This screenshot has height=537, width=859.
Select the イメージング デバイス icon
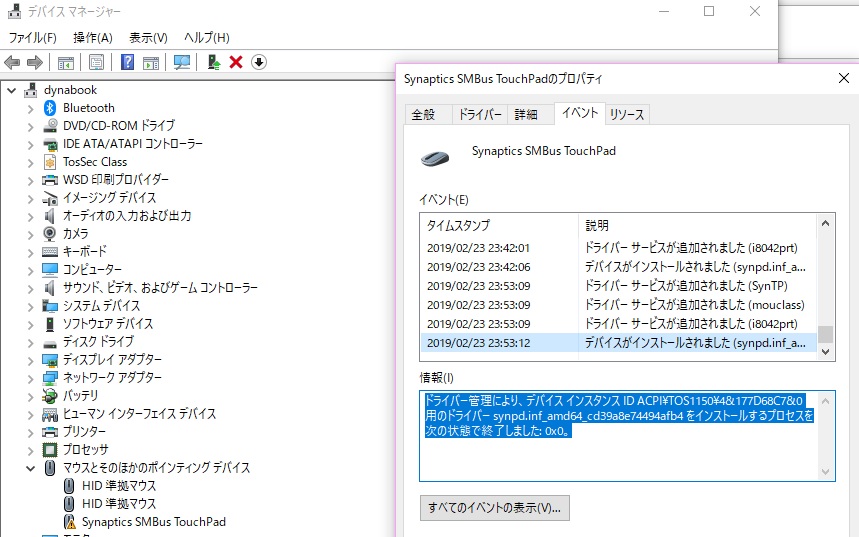pyautogui.click(x=50, y=198)
